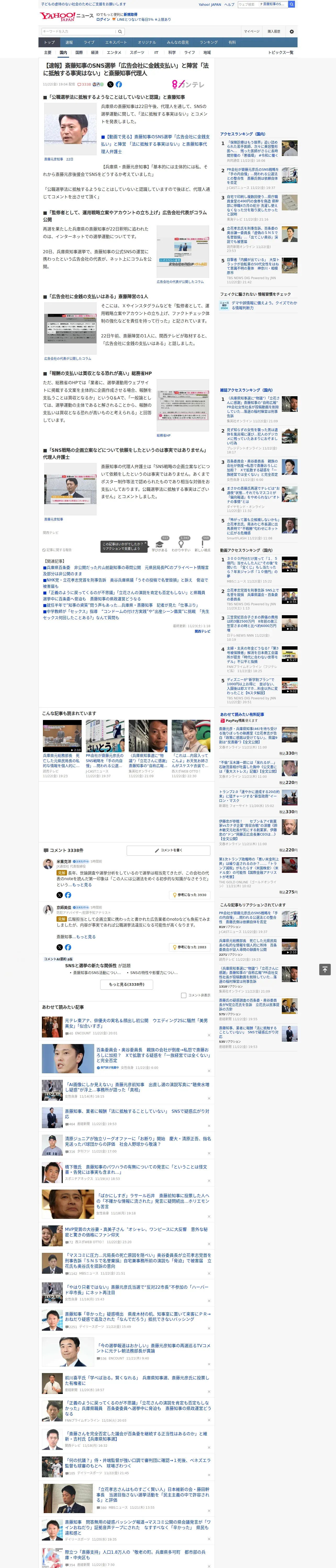Expand 京師美佳 comment with もっと見る
This screenshot has height=1568, width=336.
click(x=86, y=937)
